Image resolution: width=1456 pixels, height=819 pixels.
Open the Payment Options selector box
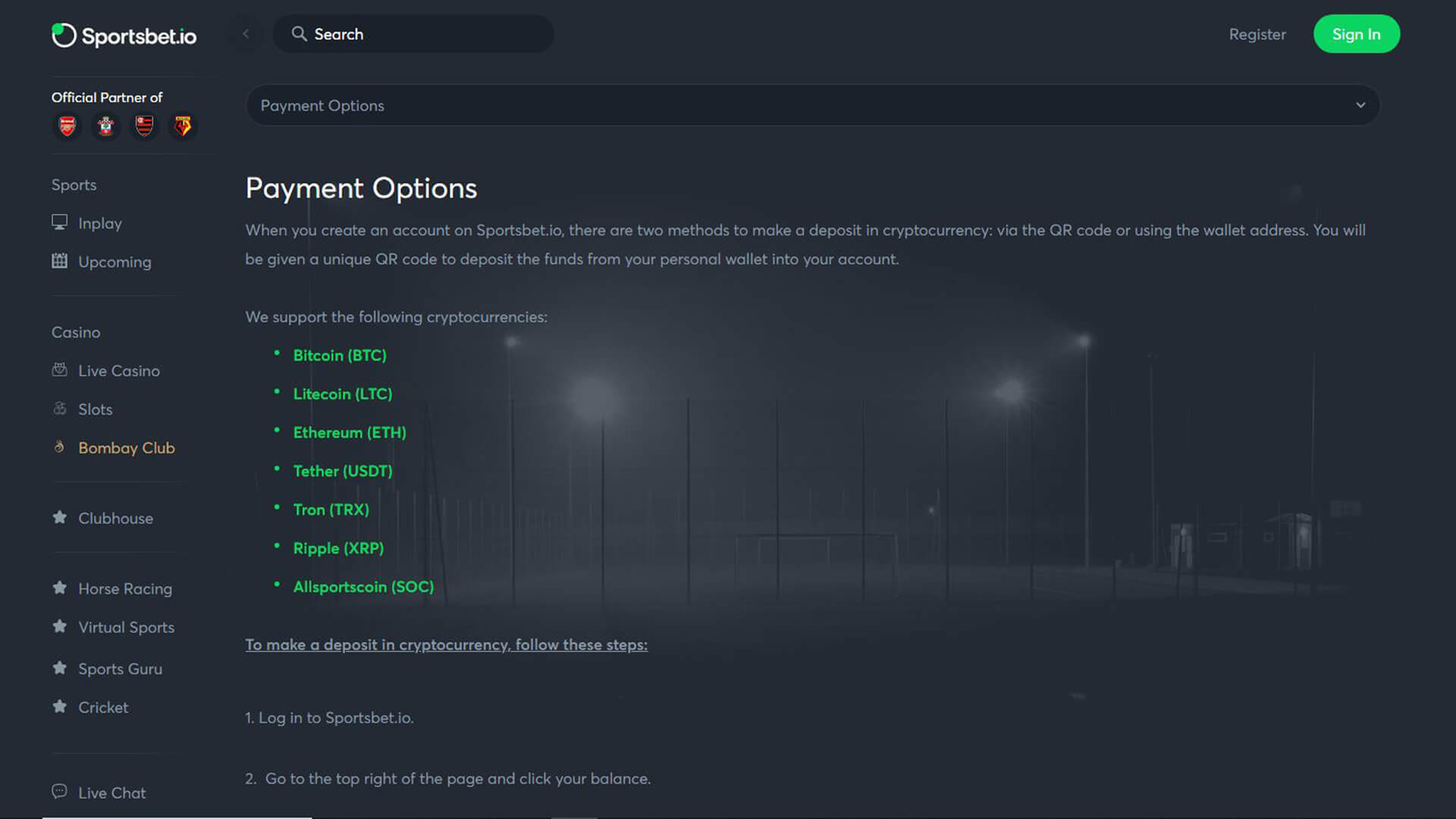[x=812, y=105]
